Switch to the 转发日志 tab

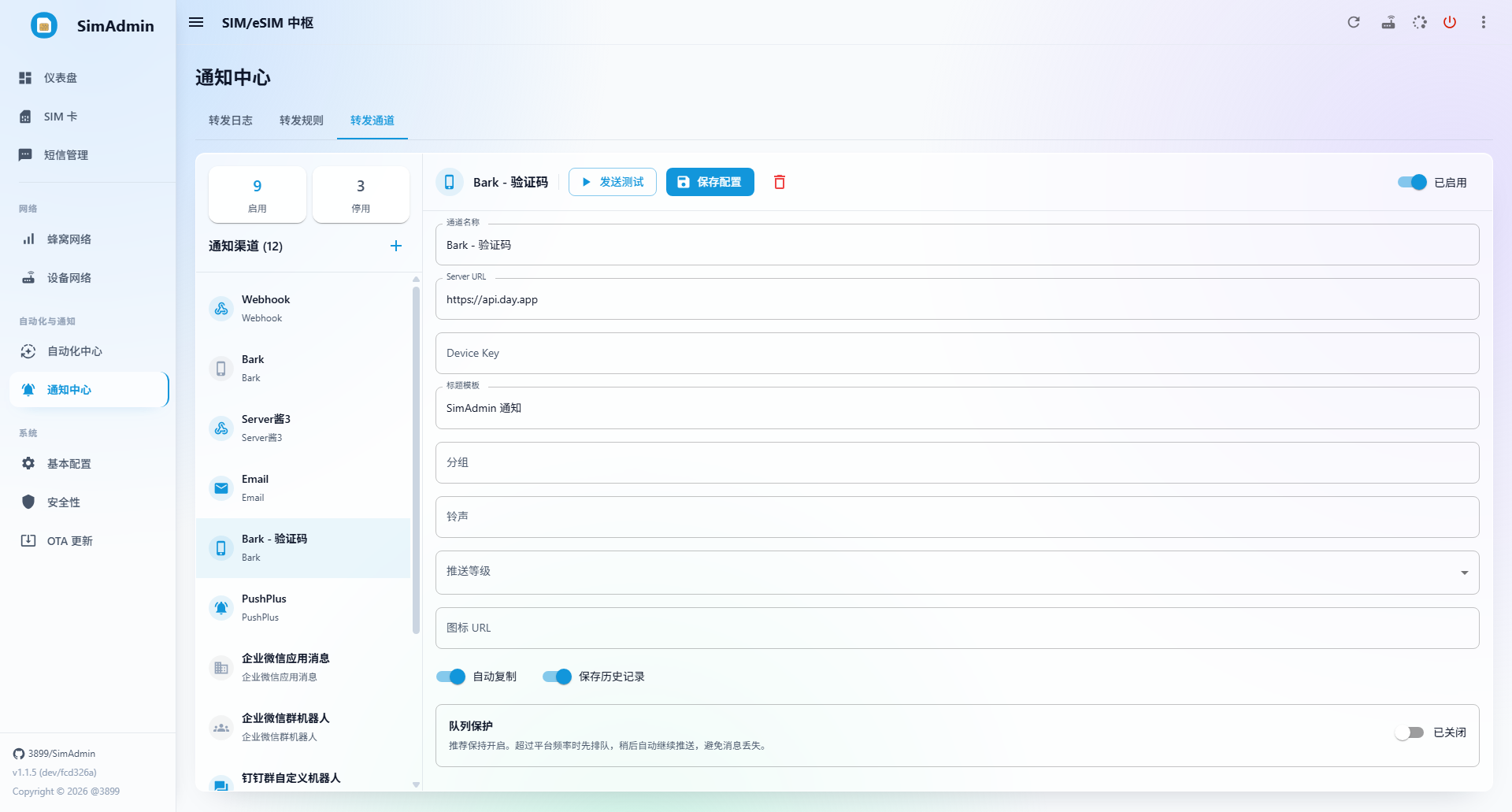[x=231, y=121]
